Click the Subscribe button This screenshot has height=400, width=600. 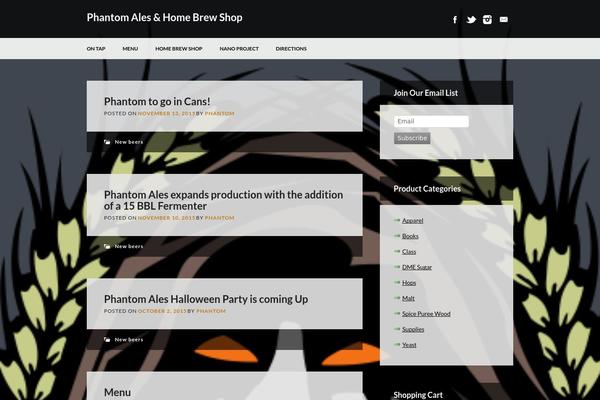[412, 138]
